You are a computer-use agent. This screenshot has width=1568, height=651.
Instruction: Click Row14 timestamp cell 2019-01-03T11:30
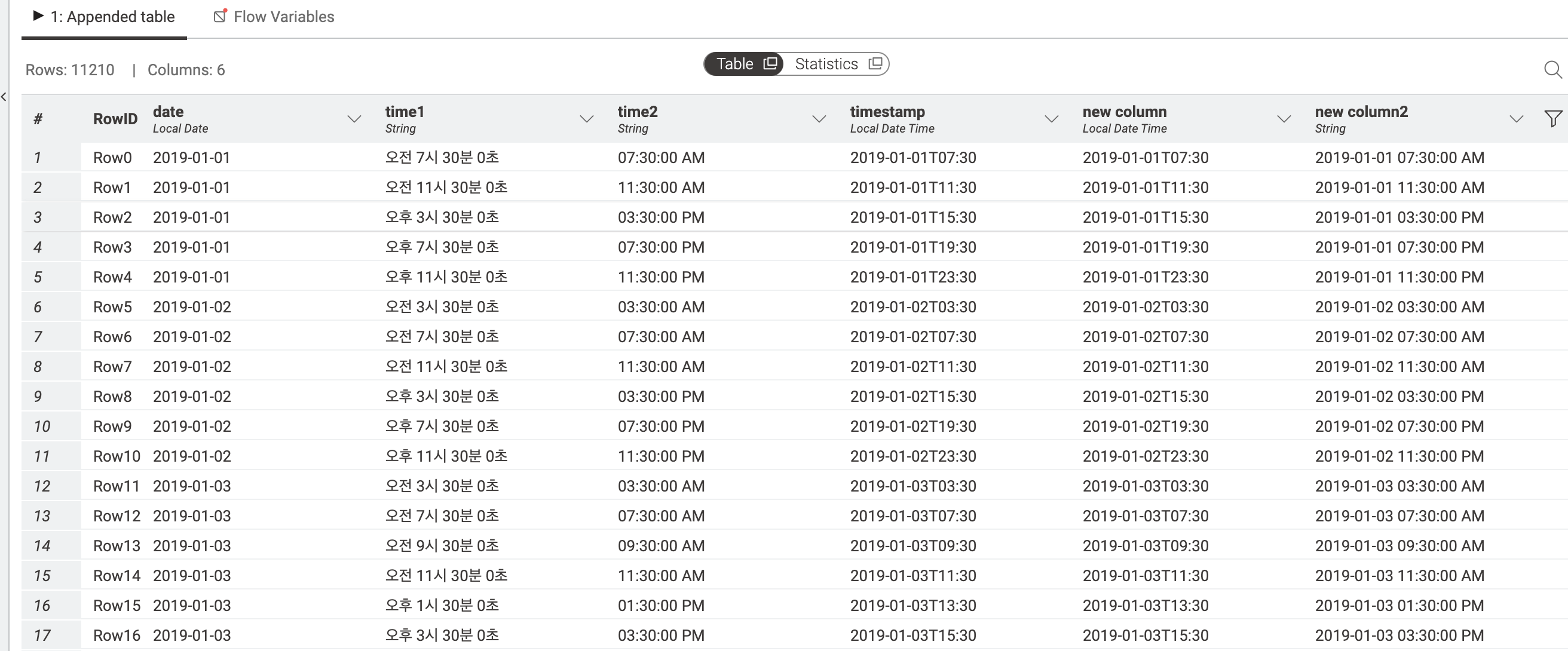(913, 575)
